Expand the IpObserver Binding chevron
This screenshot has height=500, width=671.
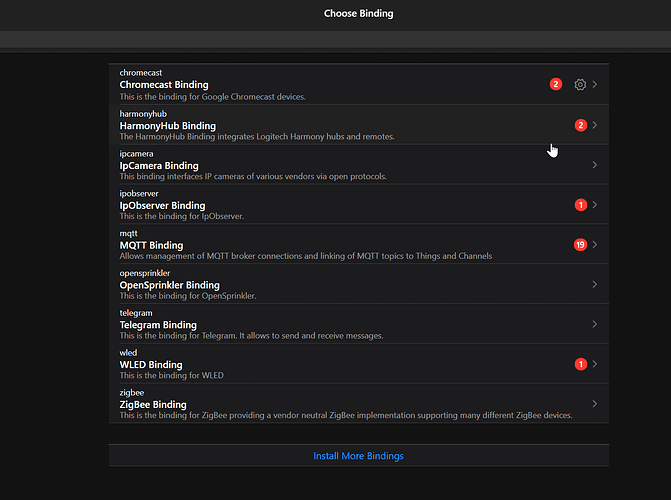pyautogui.click(x=595, y=205)
